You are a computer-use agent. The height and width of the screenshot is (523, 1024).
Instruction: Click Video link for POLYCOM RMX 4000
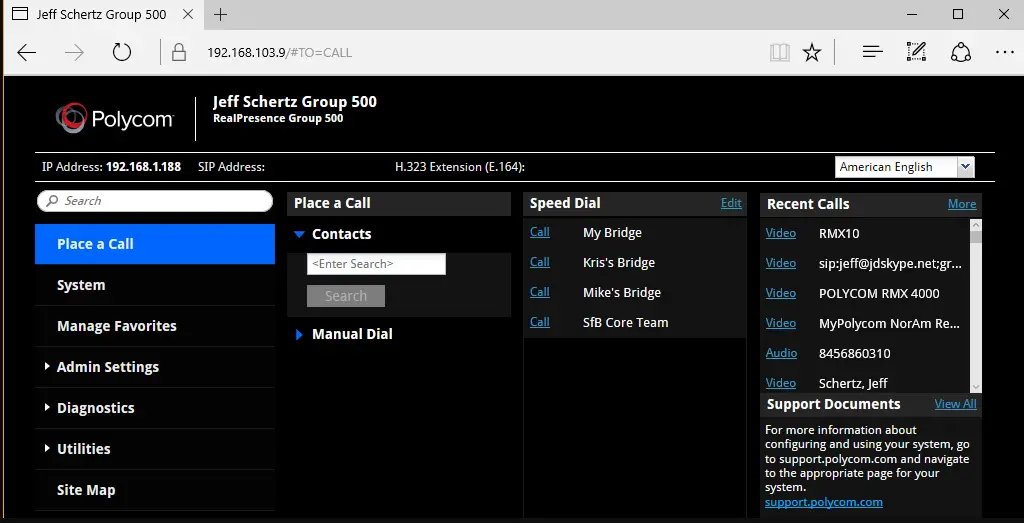click(x=780, y=293)
